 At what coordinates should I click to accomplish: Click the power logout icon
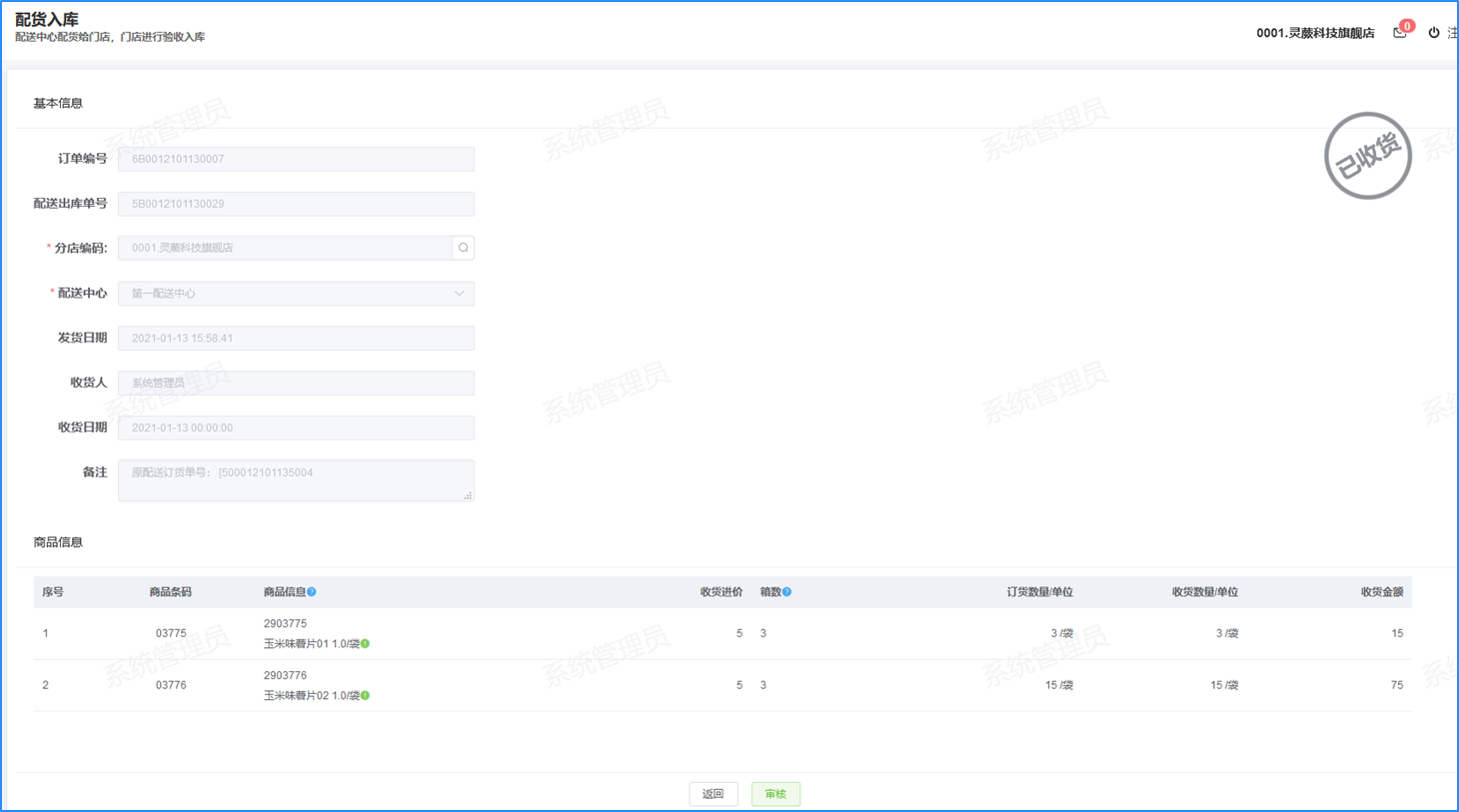[x=1434, y=33]
